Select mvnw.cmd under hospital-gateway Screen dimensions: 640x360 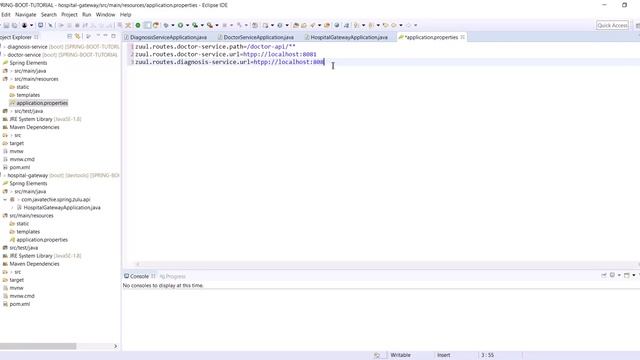click(22, 296)
